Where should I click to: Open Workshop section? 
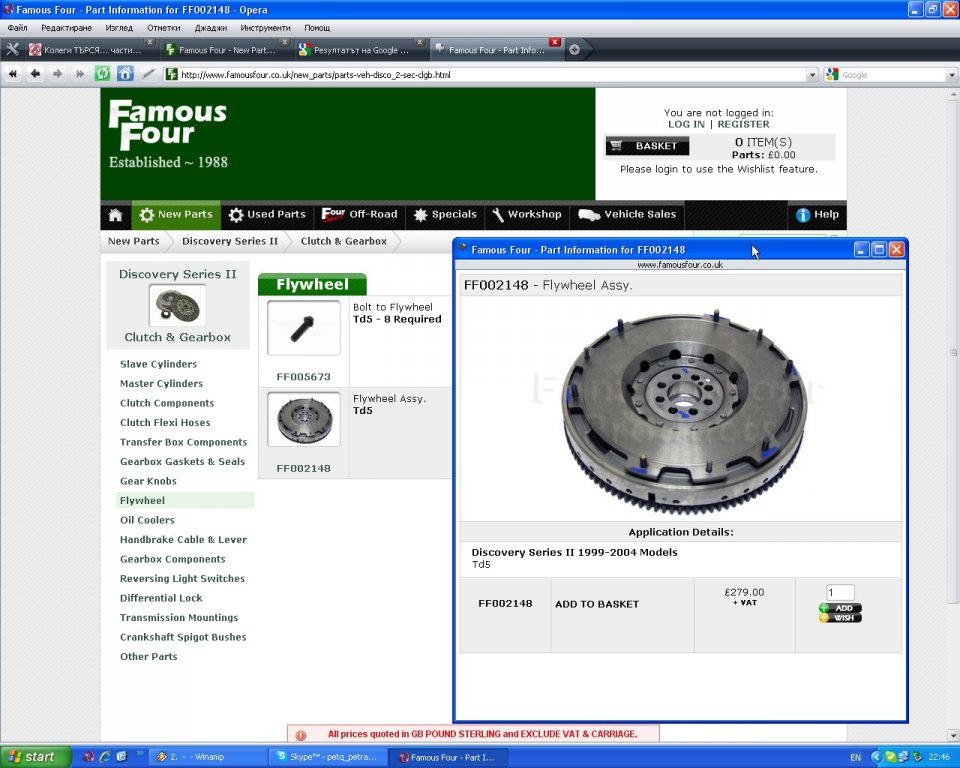click(527, 215)
